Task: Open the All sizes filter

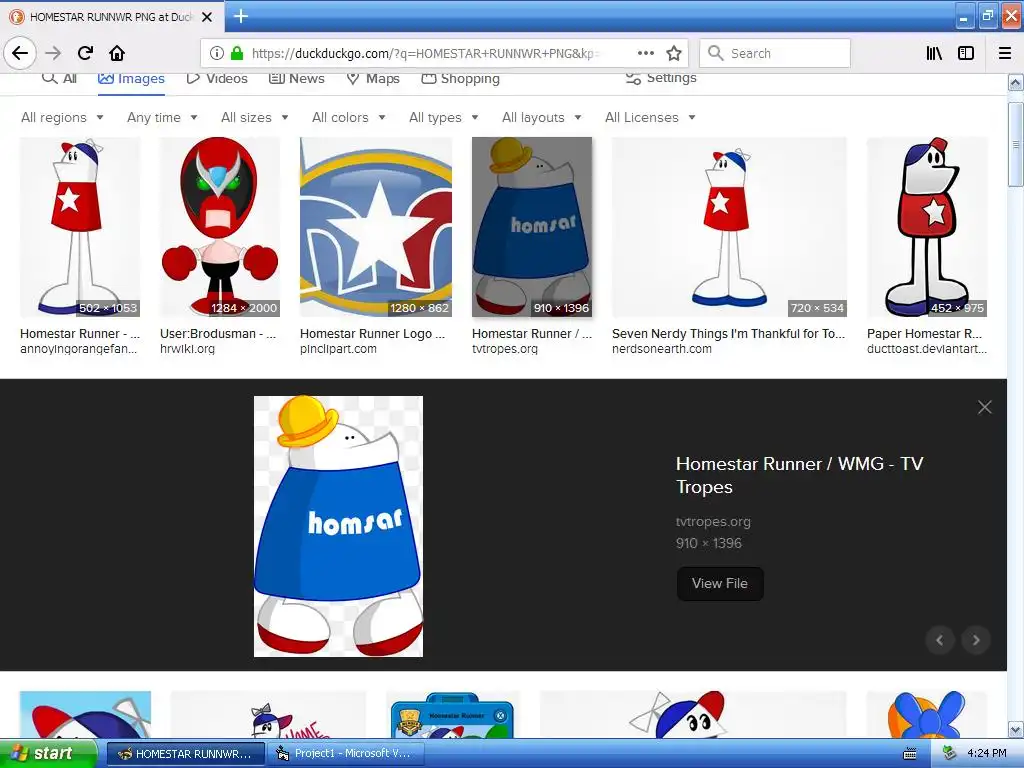Action: [x=255, y=118]
